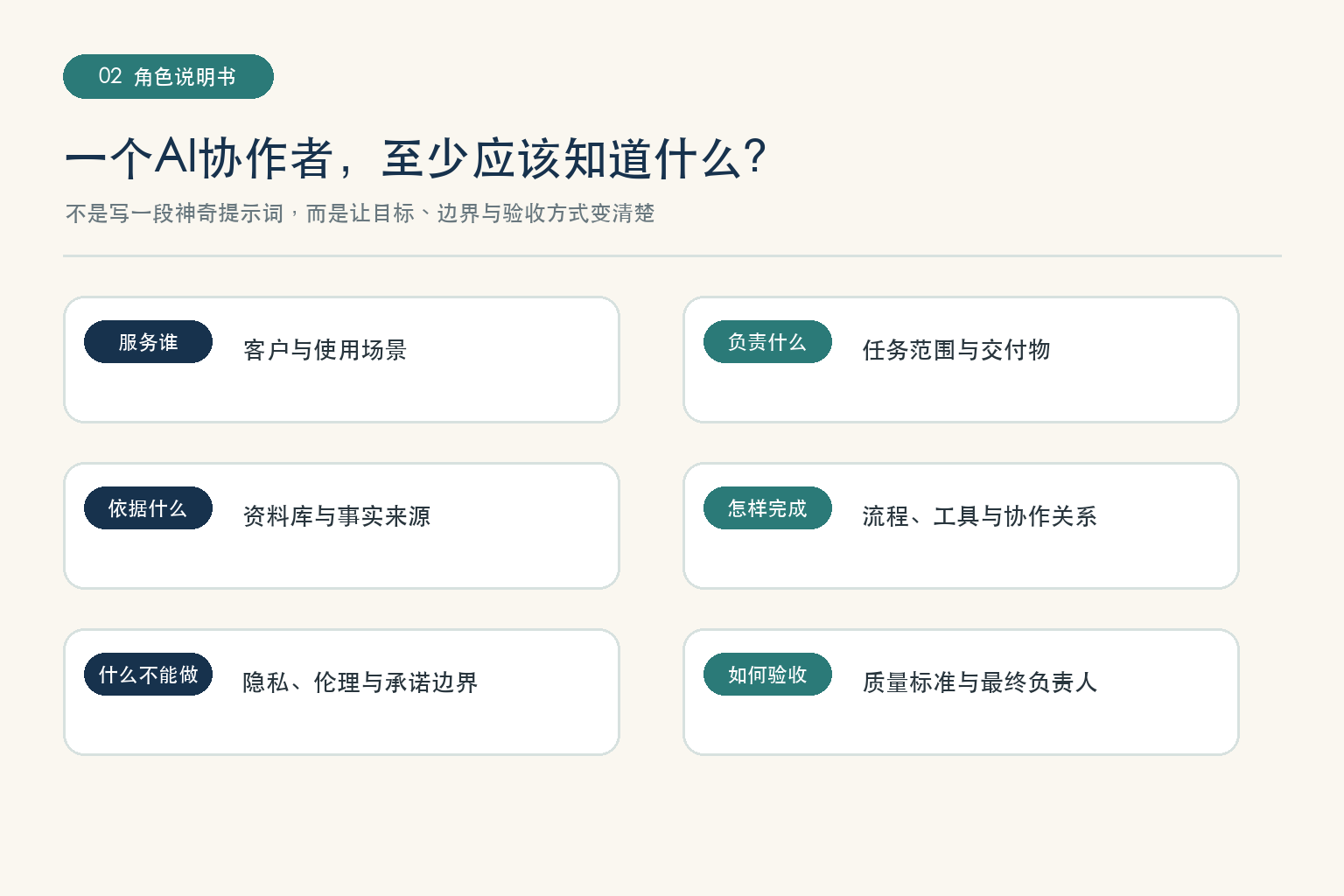This screenshot has width=1344, height=896.
Task: Click the text 任务范围与交付物
Action: (956, 350)
